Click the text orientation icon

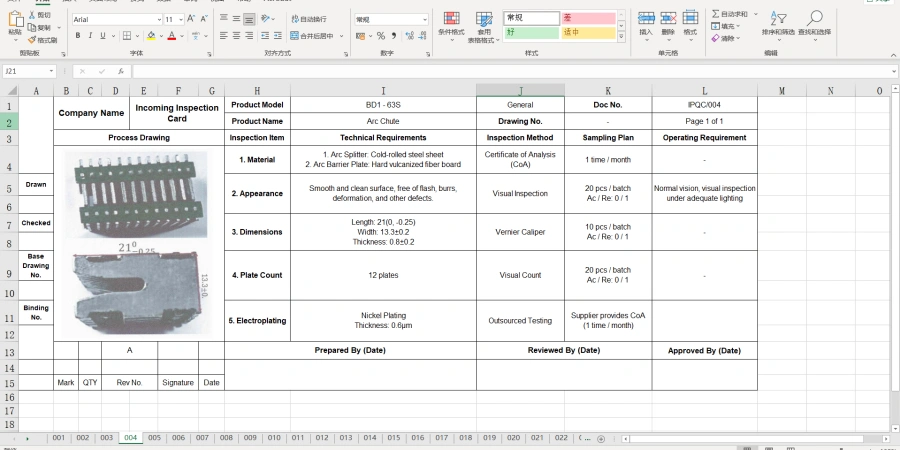coord(266,19)
